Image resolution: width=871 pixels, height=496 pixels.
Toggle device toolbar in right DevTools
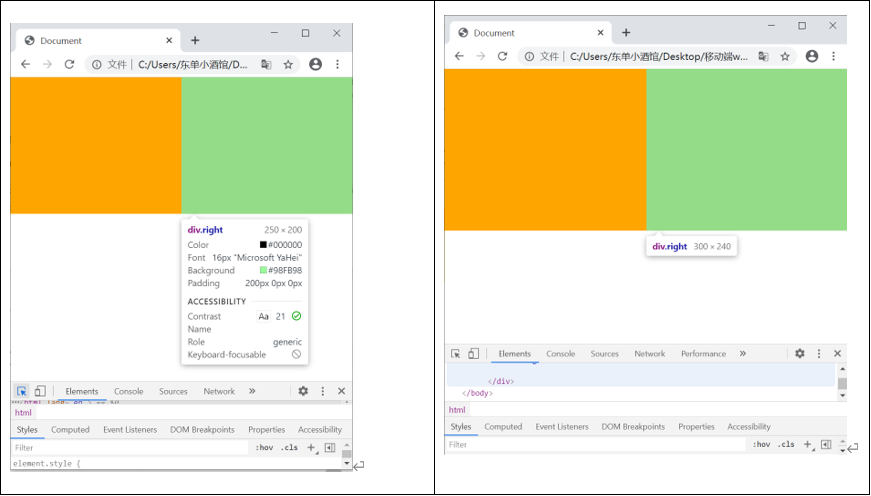click(x=473, y=354)
